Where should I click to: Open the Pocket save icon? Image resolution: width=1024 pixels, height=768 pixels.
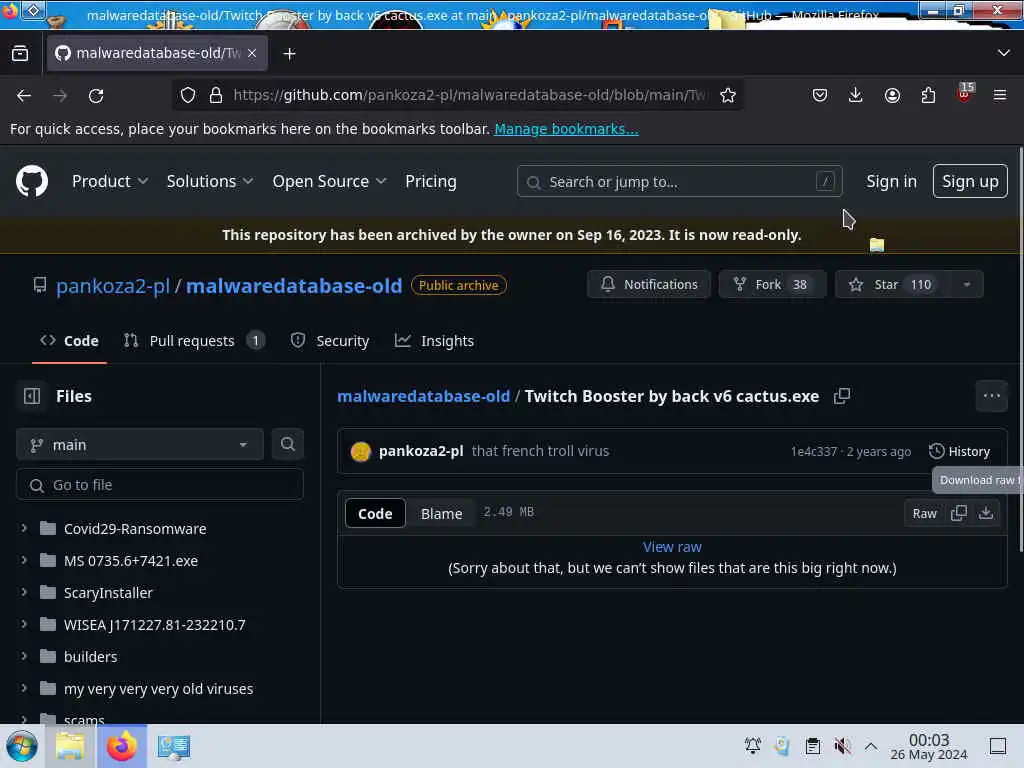point(820,95)
